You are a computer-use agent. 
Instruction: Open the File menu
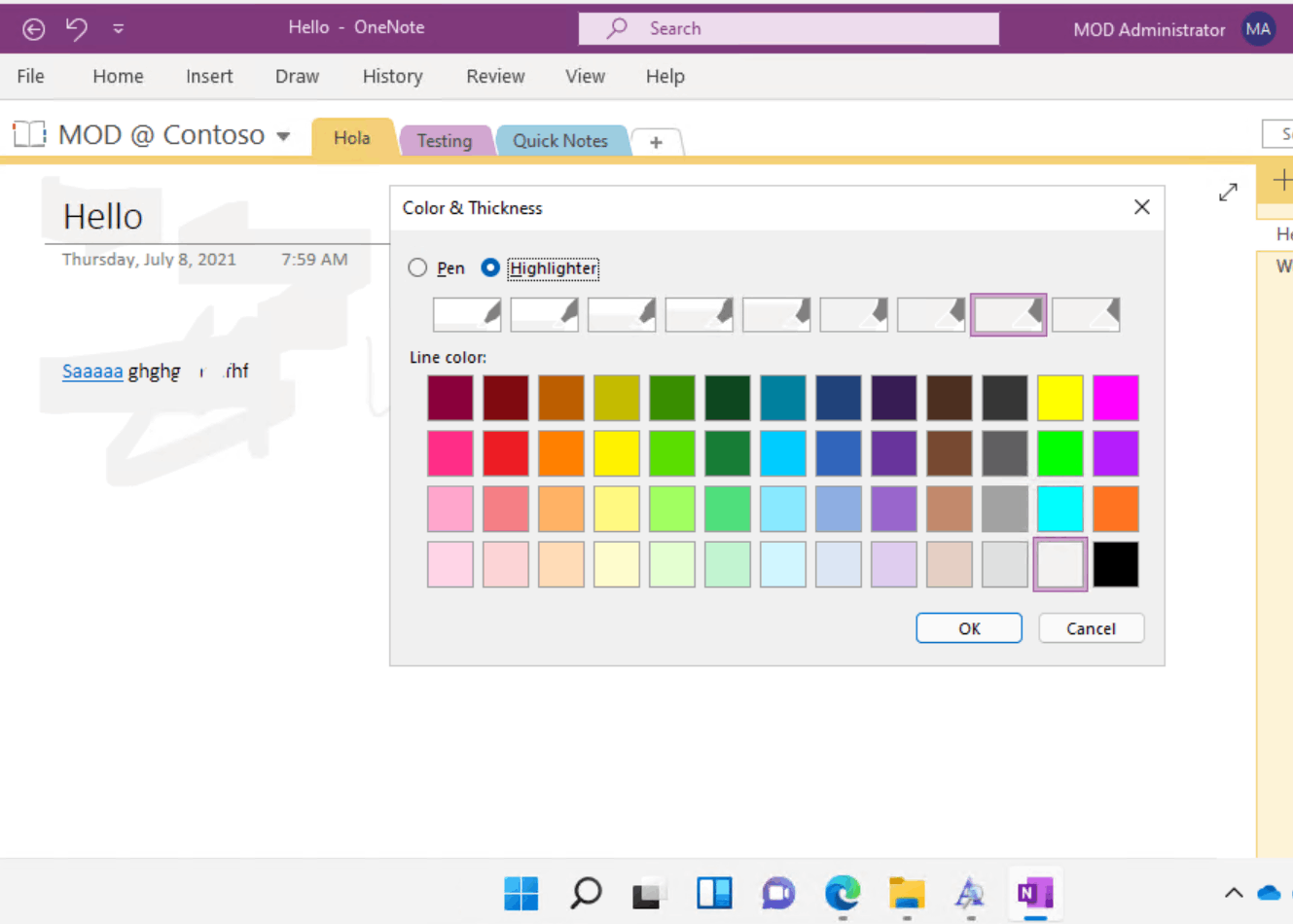pyautogui.click(x=30, y=76)
